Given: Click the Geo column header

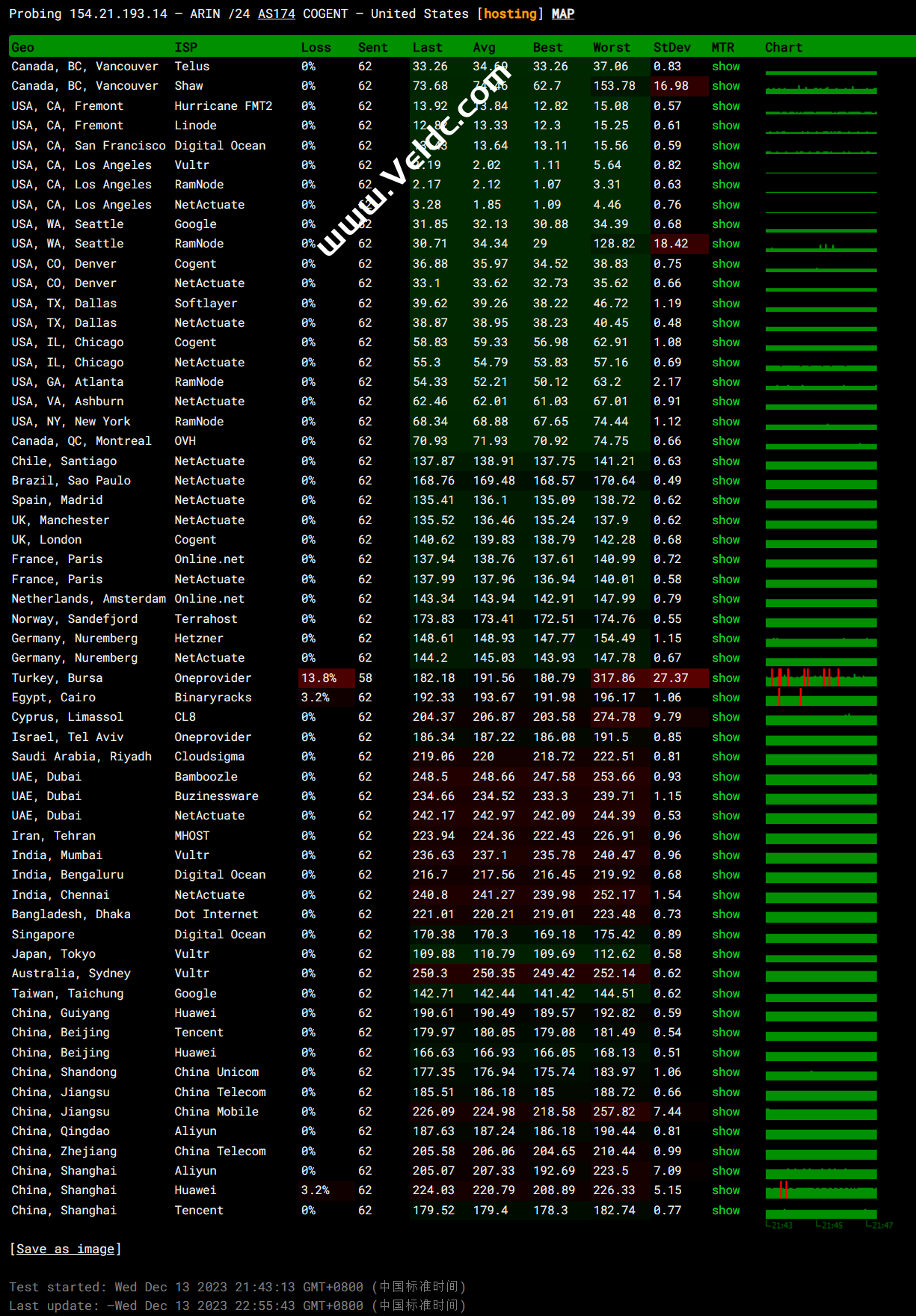Looking at the screenshot, I should point(22,47).
